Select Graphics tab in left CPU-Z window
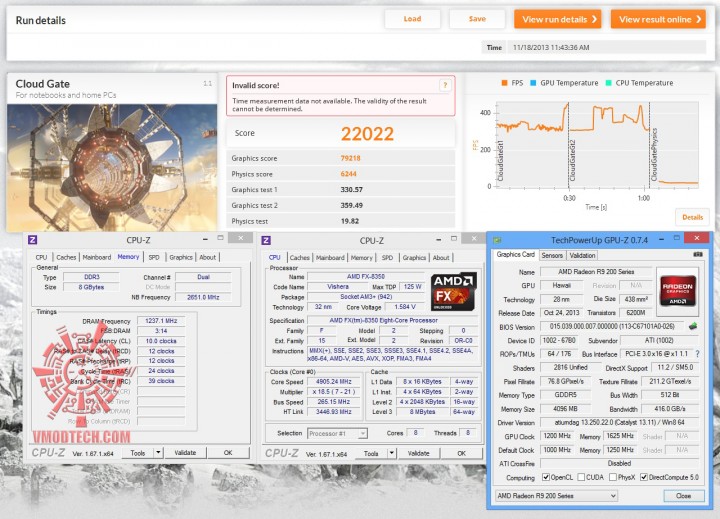The height and width of the screenshot is (519, 720). (x=181, y=257)
